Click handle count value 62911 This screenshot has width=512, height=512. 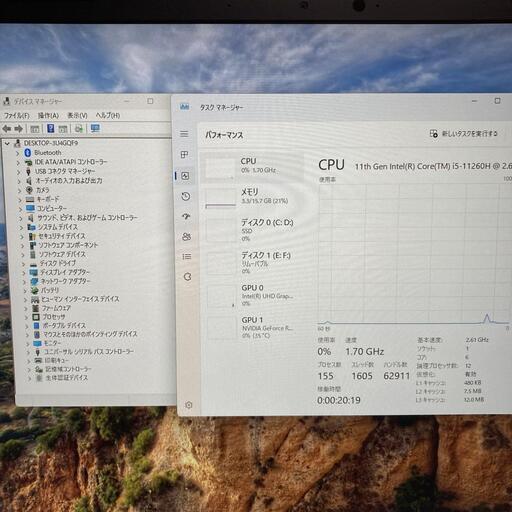tap(397, 376)
